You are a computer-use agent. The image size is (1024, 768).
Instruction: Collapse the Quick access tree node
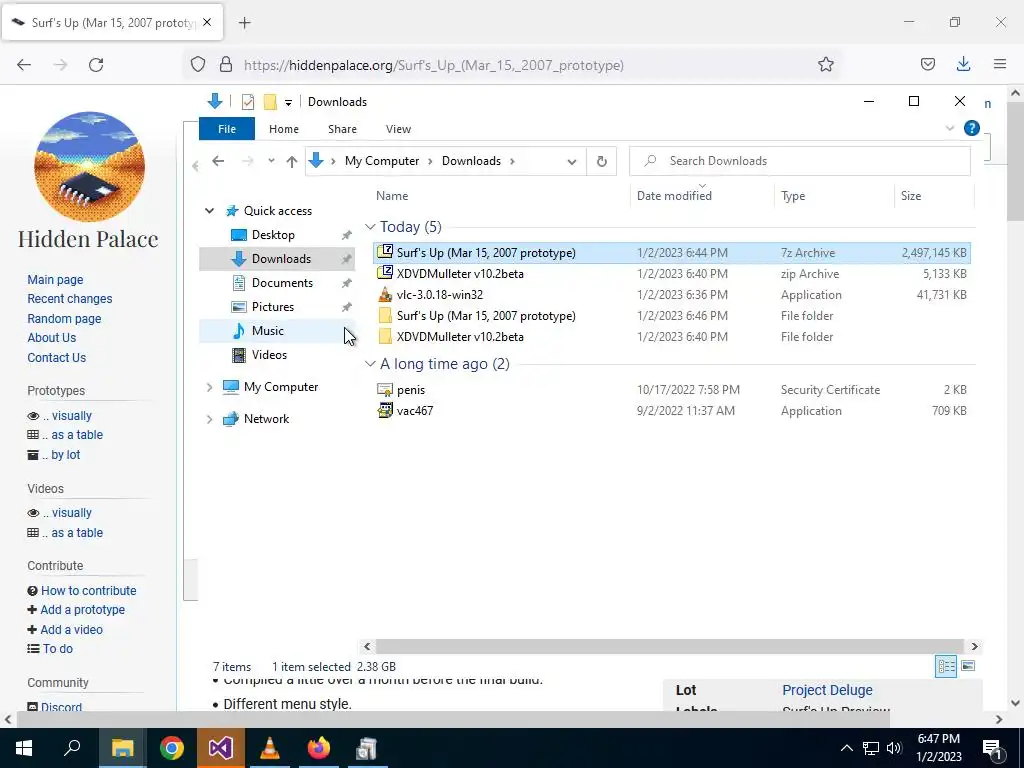(209, 211)
